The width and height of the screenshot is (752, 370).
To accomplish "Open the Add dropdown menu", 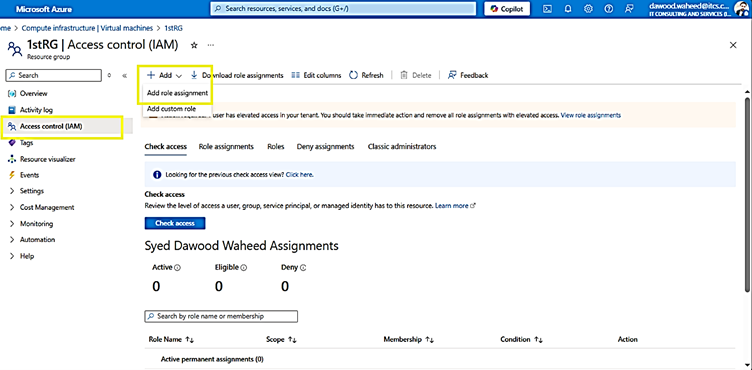I will point(164,75).
